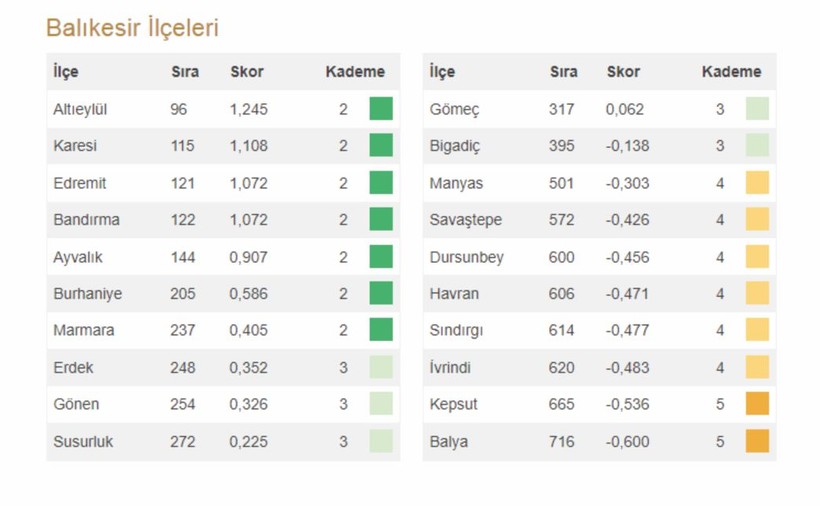This screenshot has height=506, width=820.
Task: Click the orange swatch beside Kepsut
Action: [x=757, y=404]
